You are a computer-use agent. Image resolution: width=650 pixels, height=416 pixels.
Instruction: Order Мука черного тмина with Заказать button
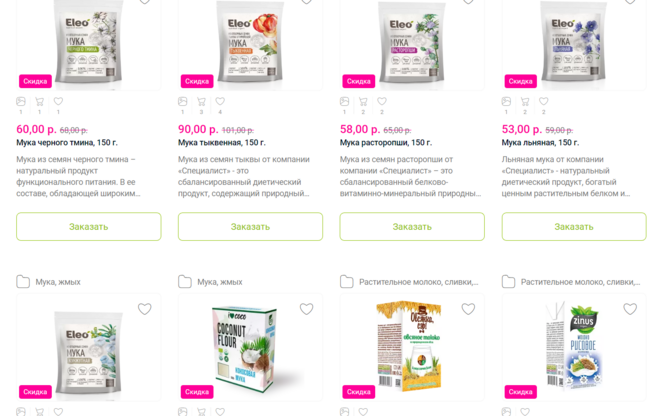point(89,227)
